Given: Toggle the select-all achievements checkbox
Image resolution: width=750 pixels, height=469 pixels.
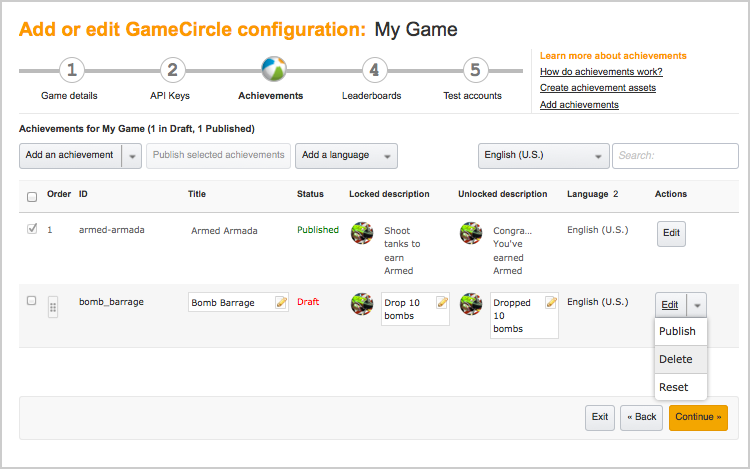Looking at the screenshot, I should pos(32,197).
